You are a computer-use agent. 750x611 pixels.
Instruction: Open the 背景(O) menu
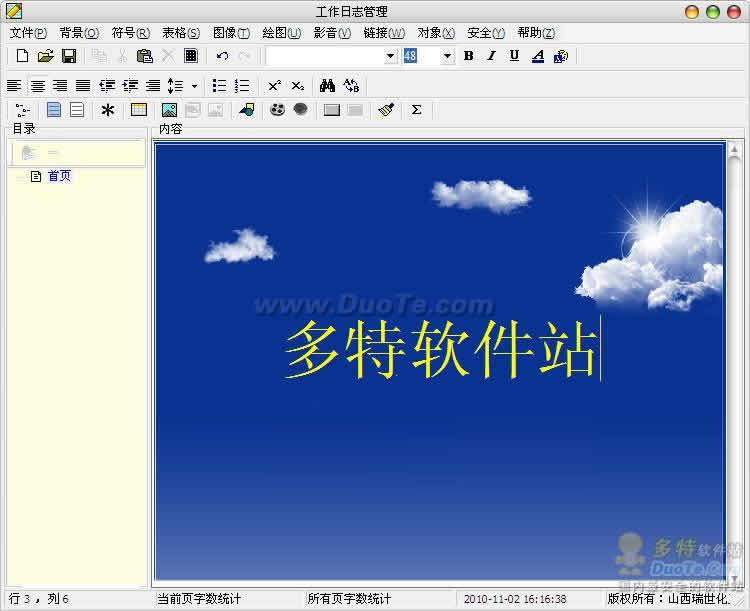tap(79, 33)
